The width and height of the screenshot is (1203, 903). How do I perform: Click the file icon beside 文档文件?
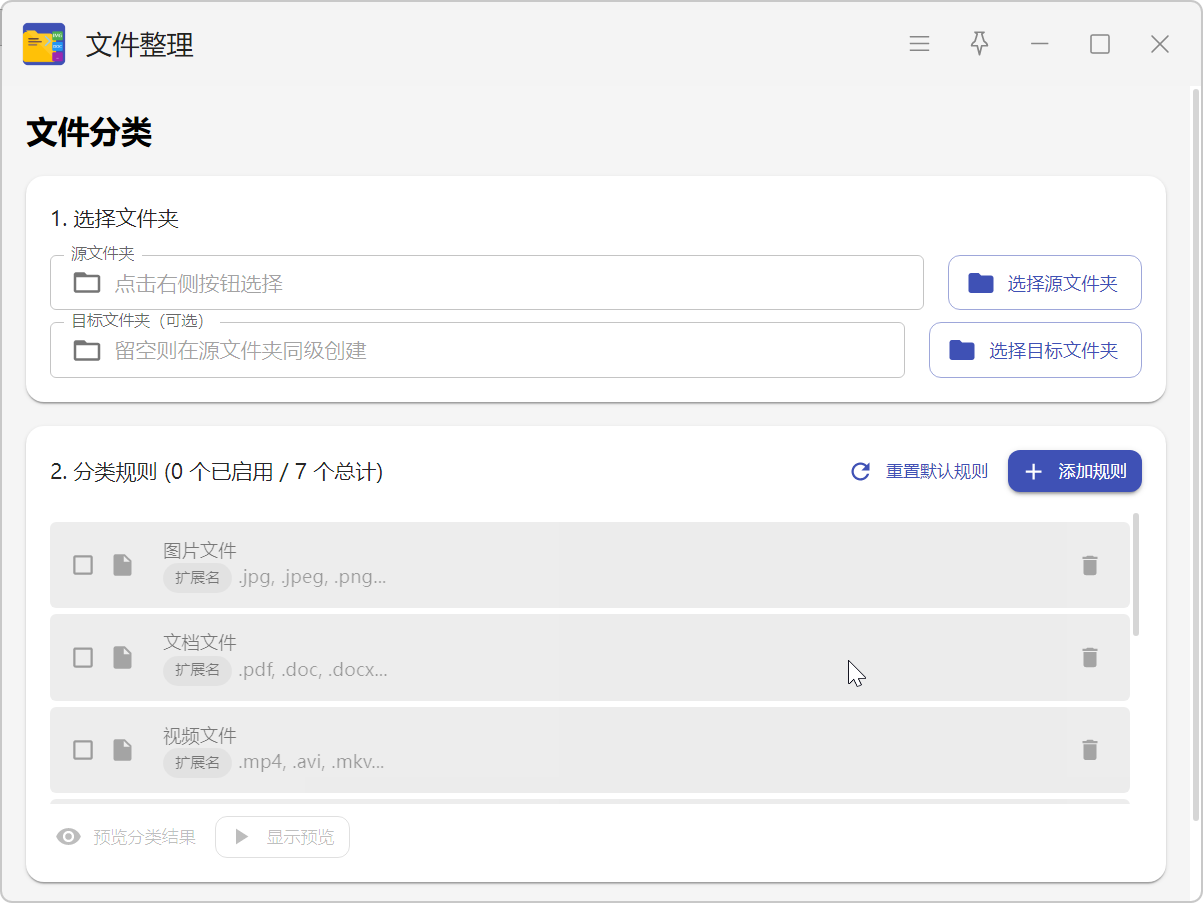pos(122,657)
